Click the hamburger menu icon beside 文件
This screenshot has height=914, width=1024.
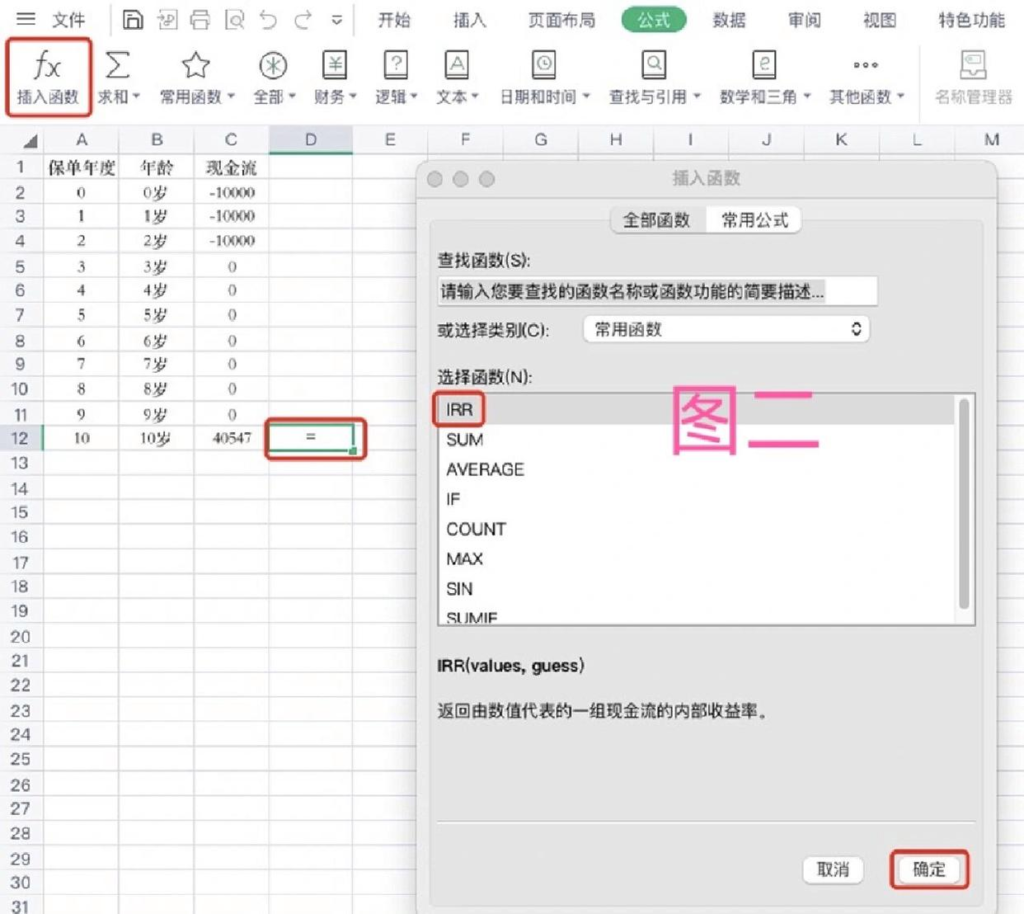26,19
